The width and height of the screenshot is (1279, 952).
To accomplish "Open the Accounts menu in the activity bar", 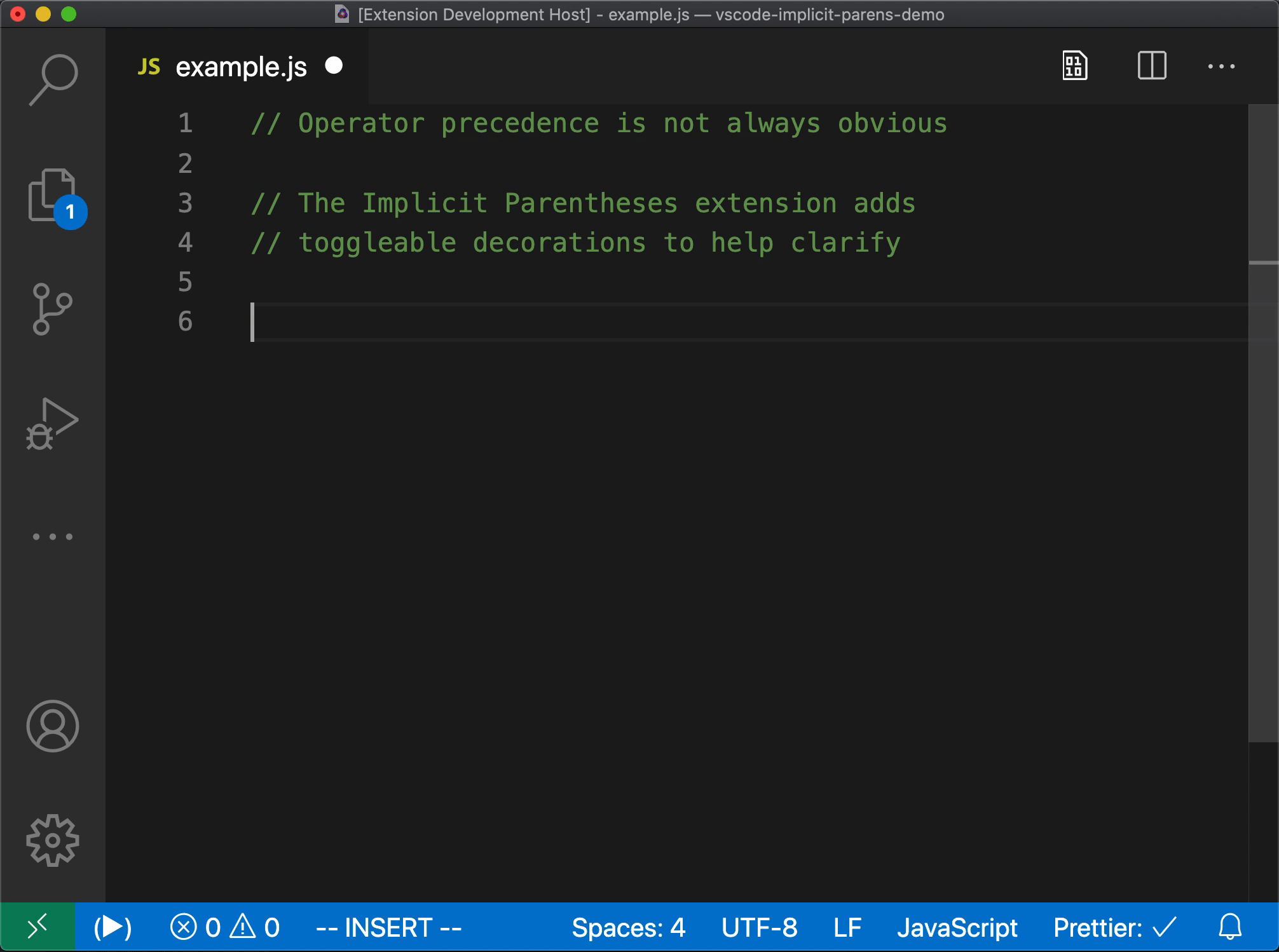I will point(53,726).
